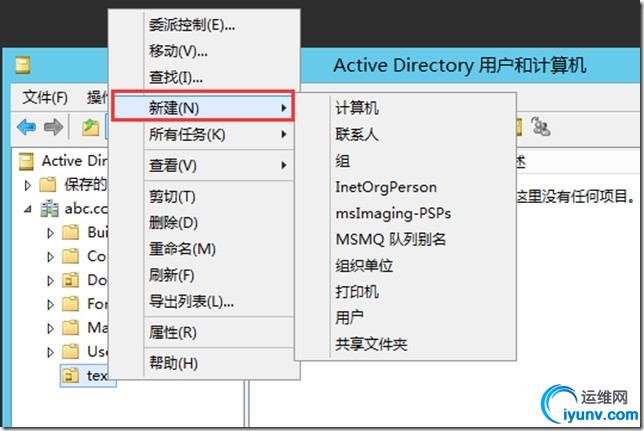Select the 保存的 queries folder

tap(73, 184)
